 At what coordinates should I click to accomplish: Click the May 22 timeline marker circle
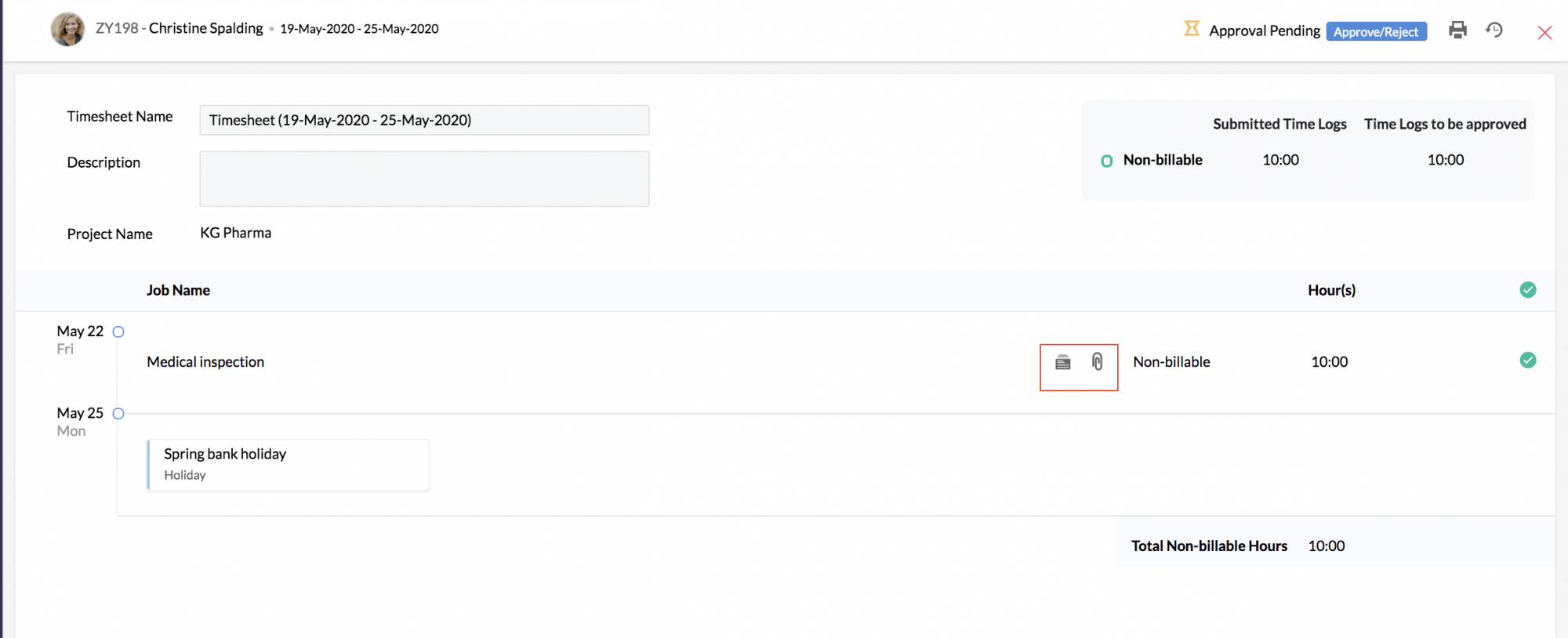[x=118, y=332]
